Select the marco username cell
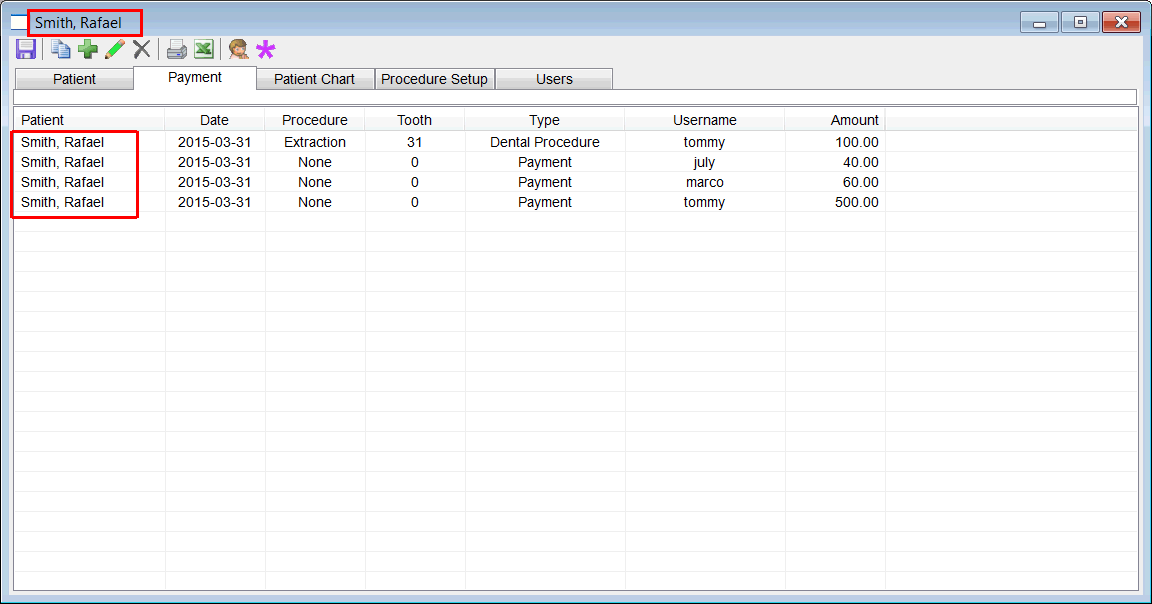This screenshot has height=604, width=1152. click(x=705, y=181)
